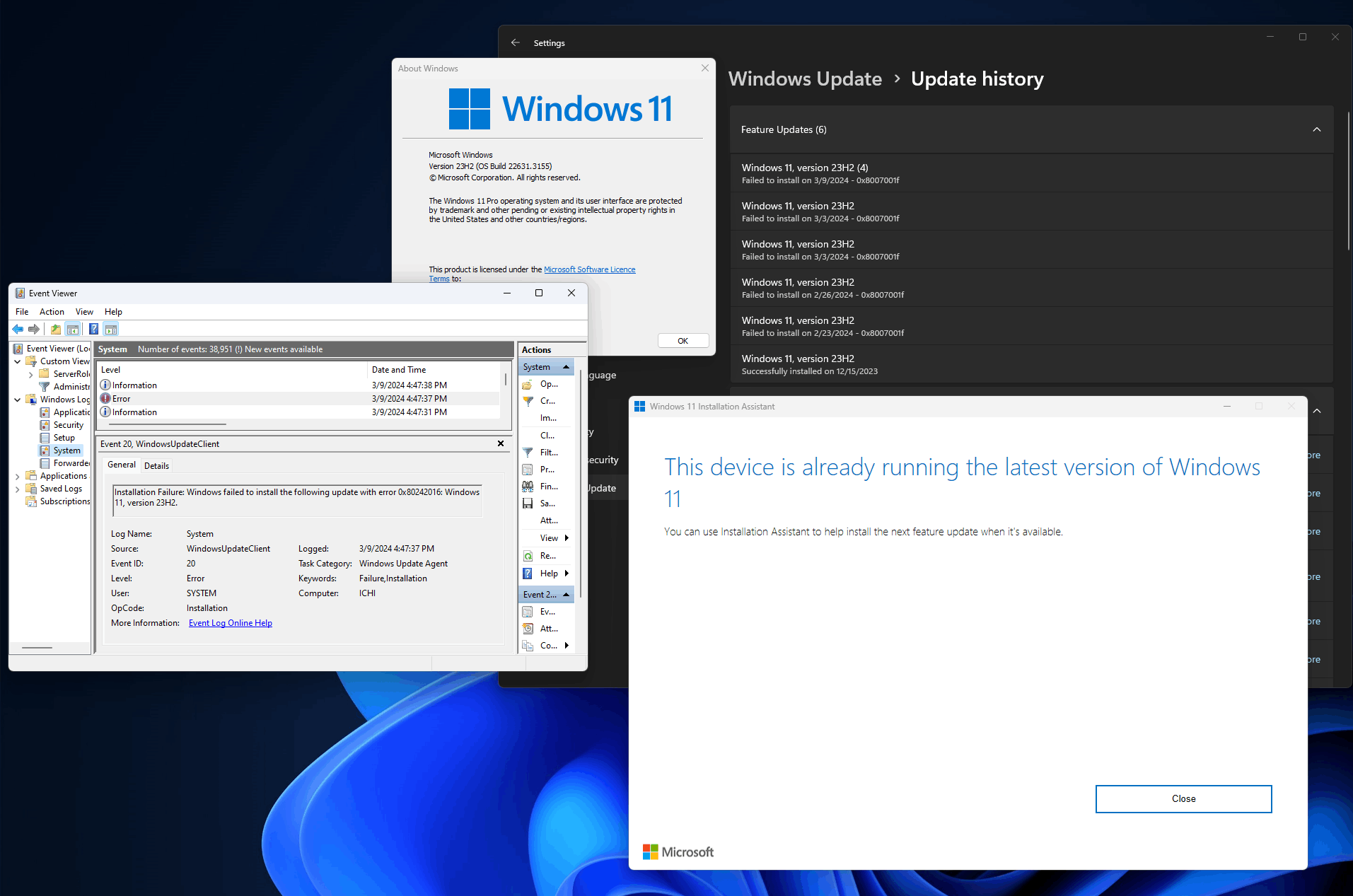Screen dimensions: 1353x896
Task: Select the Information event at 4:47:38 PM
Action: pyautogui.click(x=299, y=385)
